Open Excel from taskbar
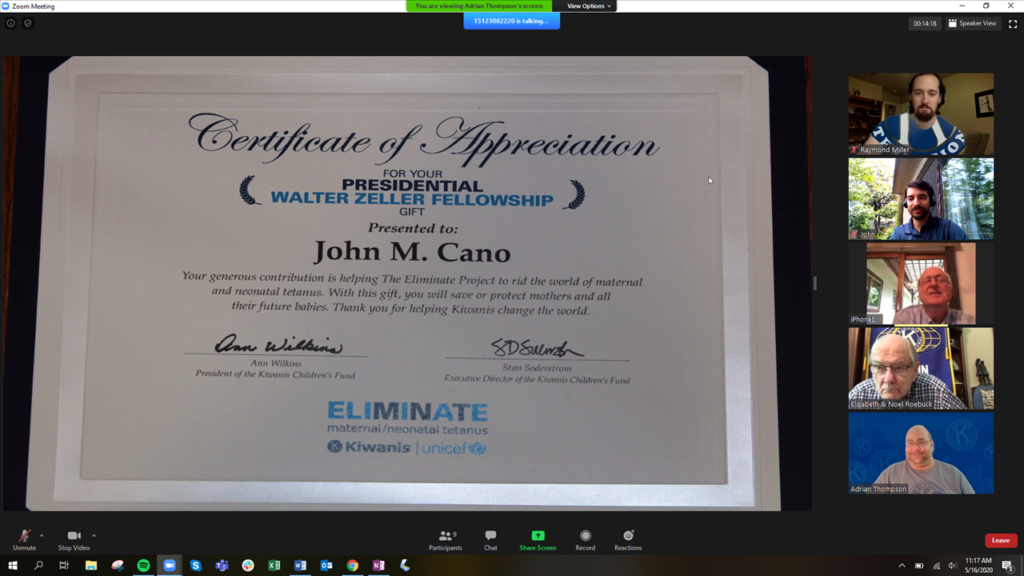The width and height of the screenshot is (1024, 576). click(x=274, y=566)
